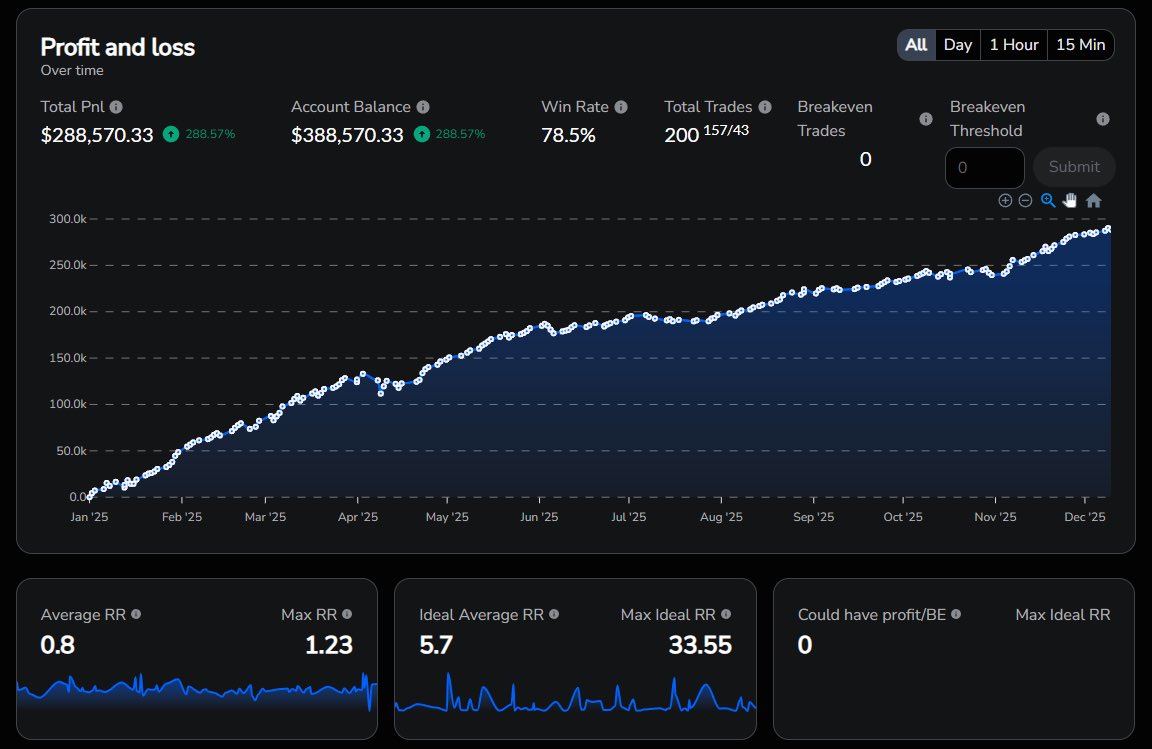Screen dimensions: 1152x749
Task: Click the Dec '25 x-axis label
Action: click(x=1084, y=517)
